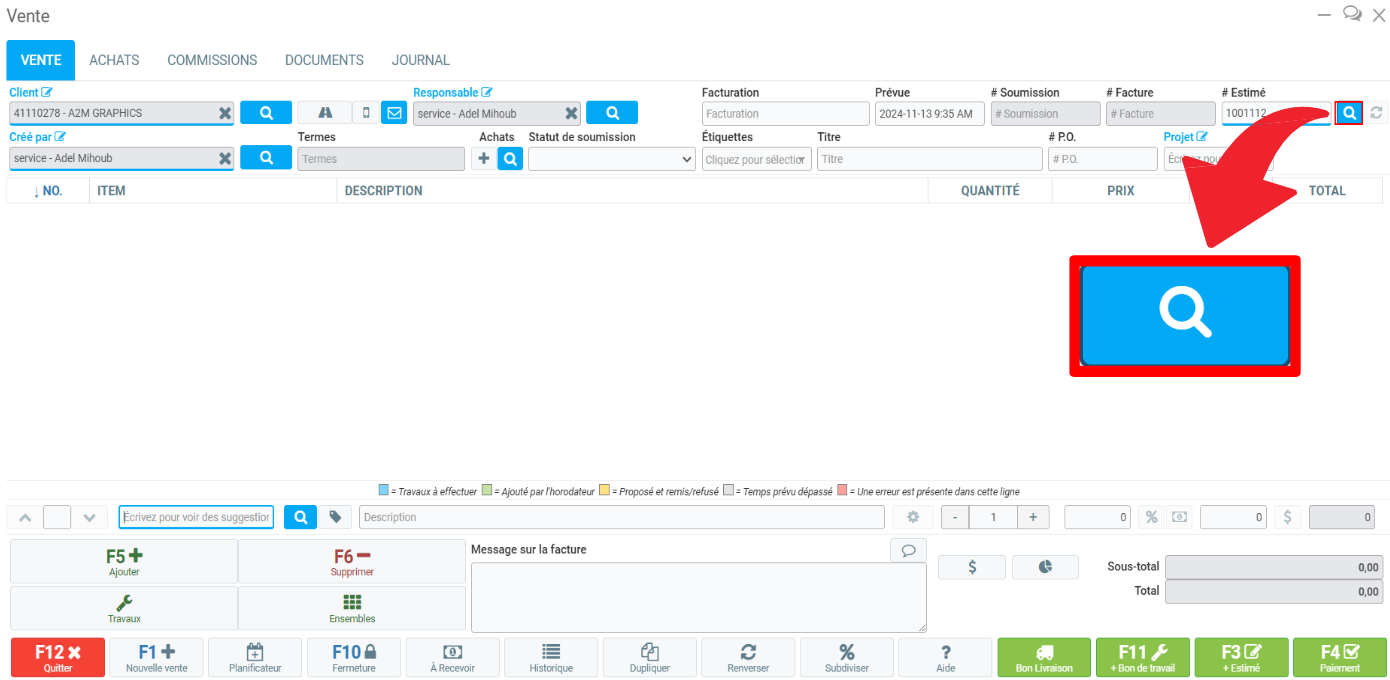Open the Étiquettes selection dropdown
The height and width of the screenshot is (680, 1390).
coord(756,159)
